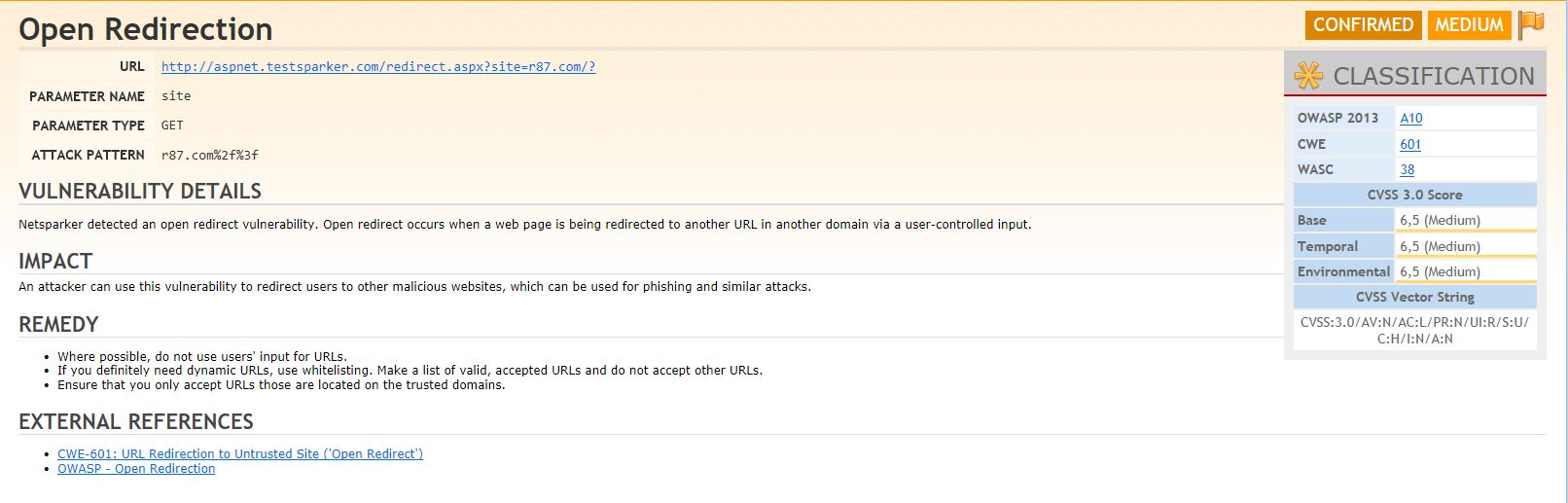Click the Open Redirection page title
Image resolution: width=1568 pixels, height=503 pixels.
coord(146,29)
